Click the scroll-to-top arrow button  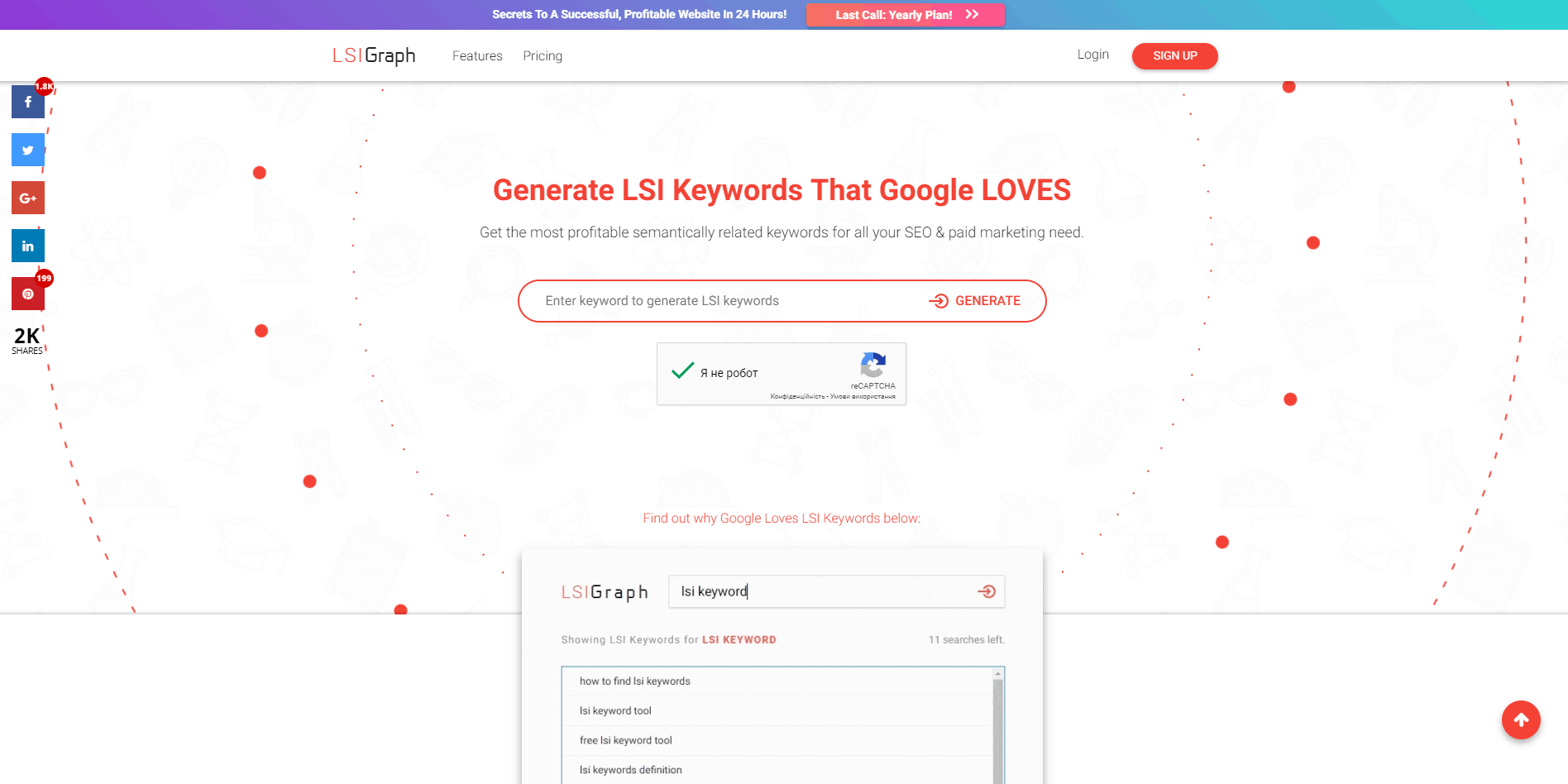(x=1521, y=720)
